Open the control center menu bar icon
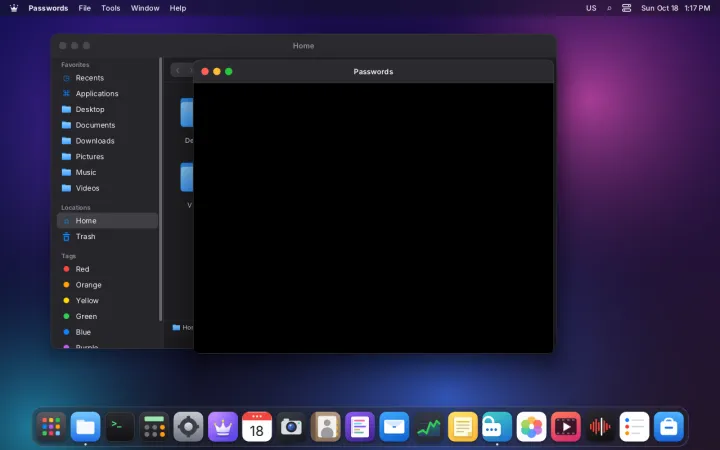The height and width of the screenshot is (450, 720). pos(626,8)
